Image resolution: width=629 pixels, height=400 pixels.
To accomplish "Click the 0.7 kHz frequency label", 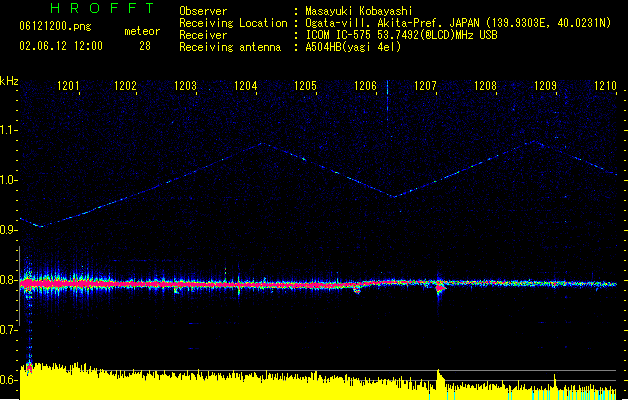I will coord(8,330).
